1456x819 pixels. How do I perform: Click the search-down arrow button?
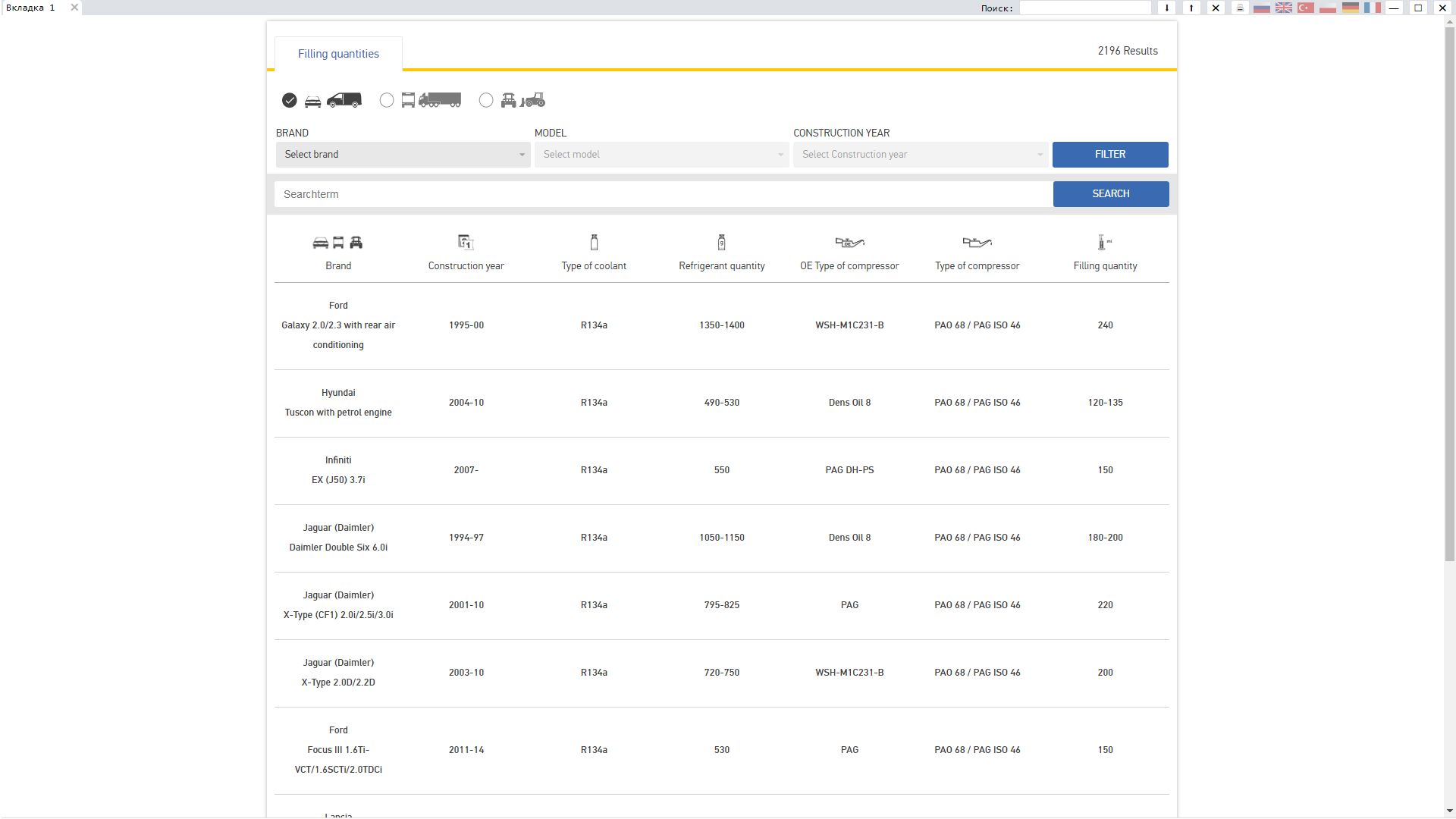coord(1167,8)
